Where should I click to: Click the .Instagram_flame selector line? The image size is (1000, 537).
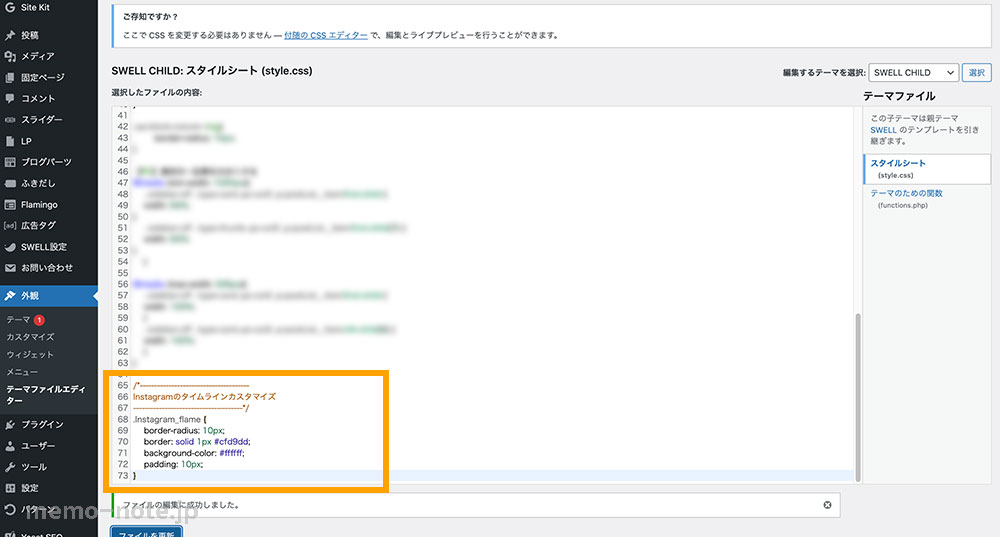[x=169, y=419]
